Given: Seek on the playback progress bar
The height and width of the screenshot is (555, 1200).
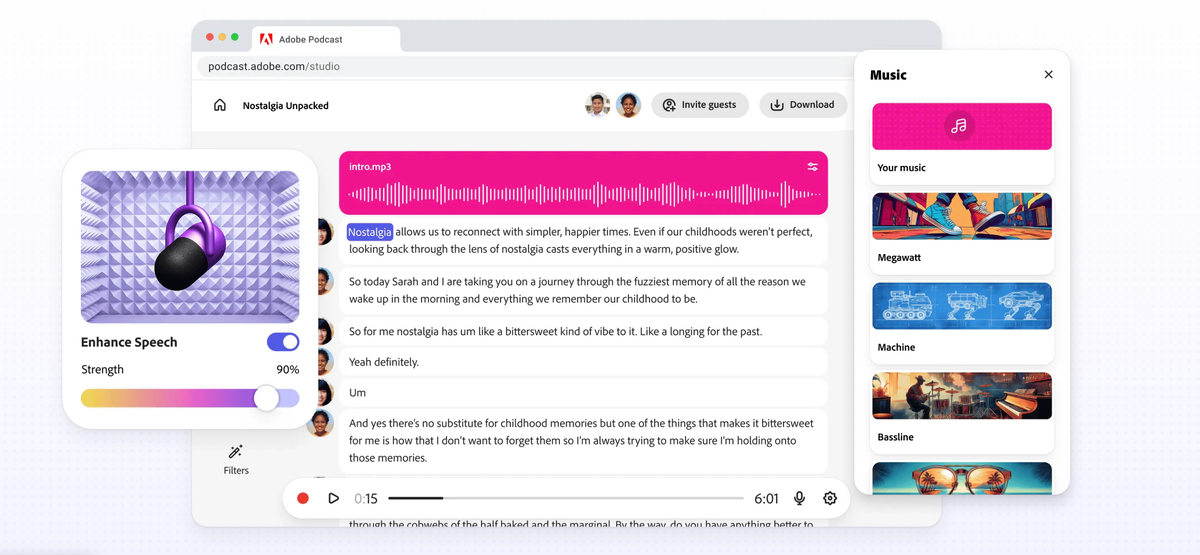Looking at the screenshot, I should (x=566, y=498).
